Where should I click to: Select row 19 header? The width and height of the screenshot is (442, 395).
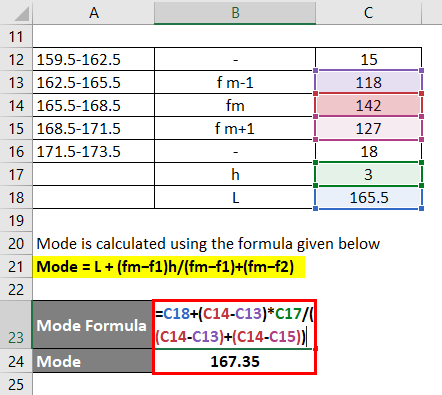(x=16, y=220)
